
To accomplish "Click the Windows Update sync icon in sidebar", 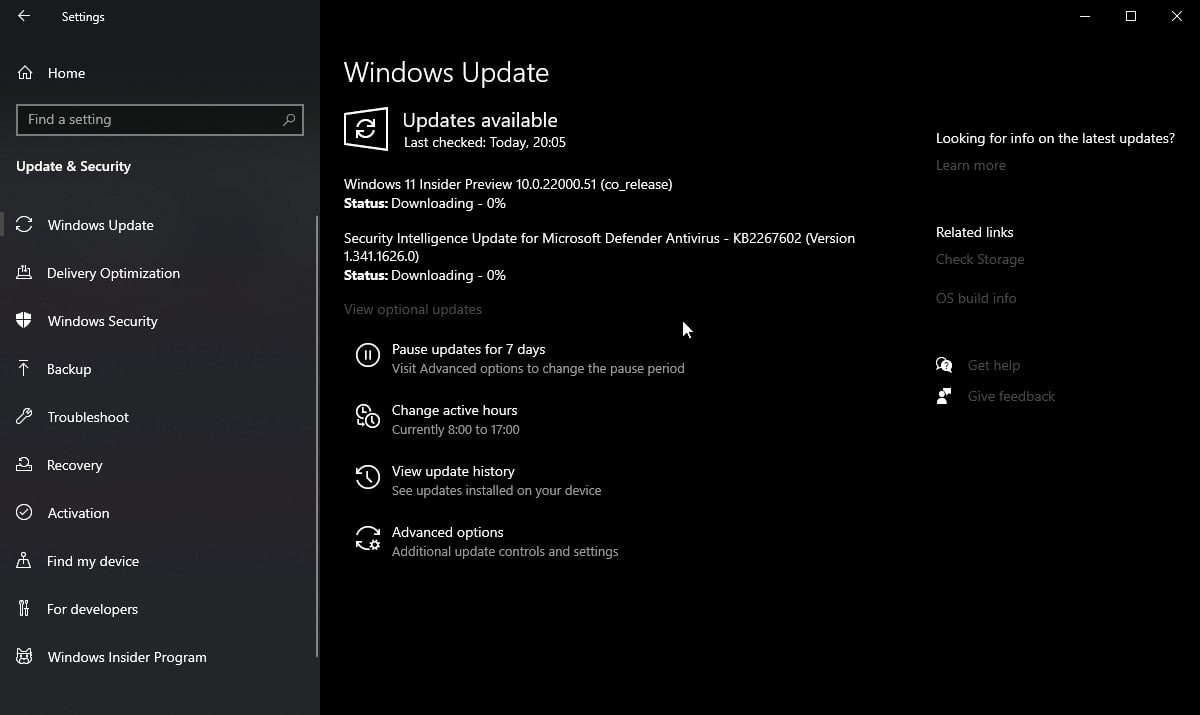I will click(x=25, y=225).
